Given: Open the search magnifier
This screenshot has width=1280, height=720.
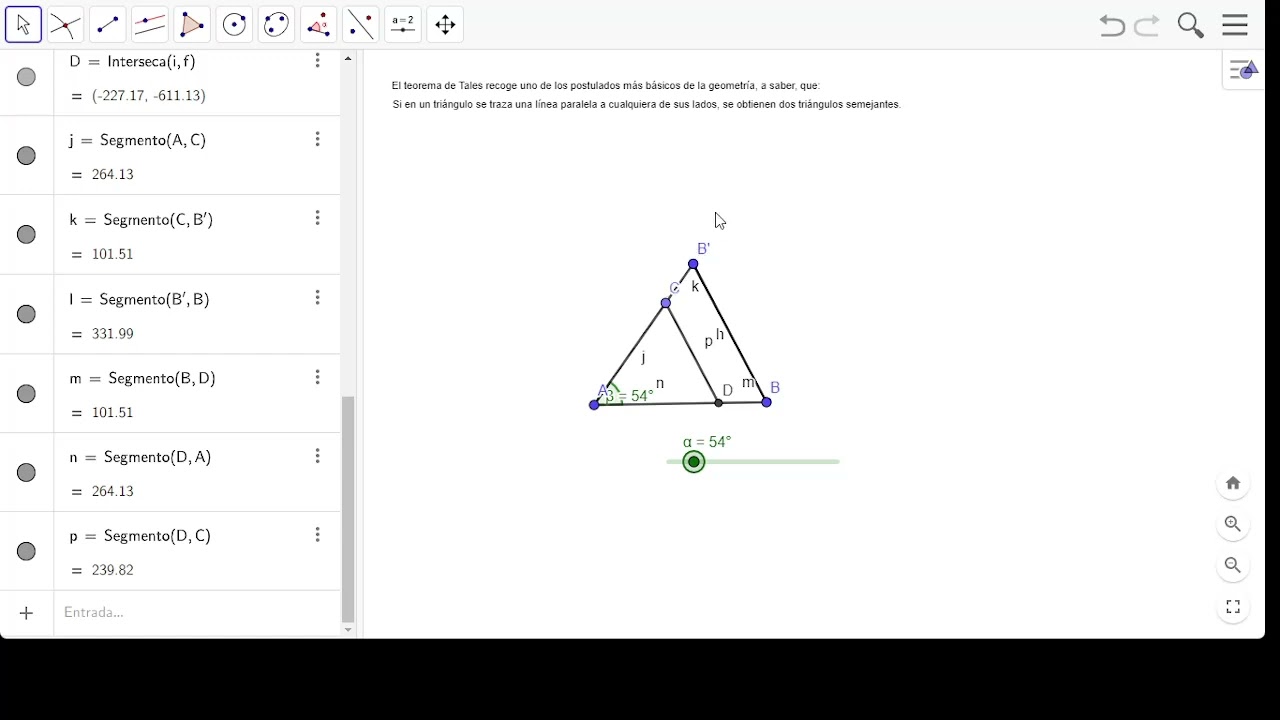Looking at the screenshot, I should (1190, 25).
